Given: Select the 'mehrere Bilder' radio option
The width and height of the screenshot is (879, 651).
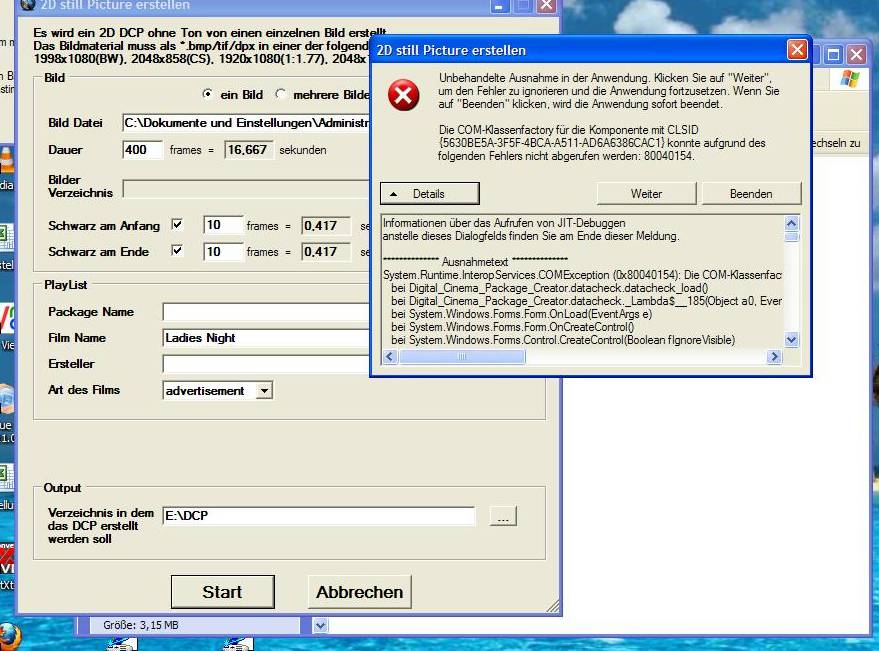Looking at the screenshot, I should (281, 95).
